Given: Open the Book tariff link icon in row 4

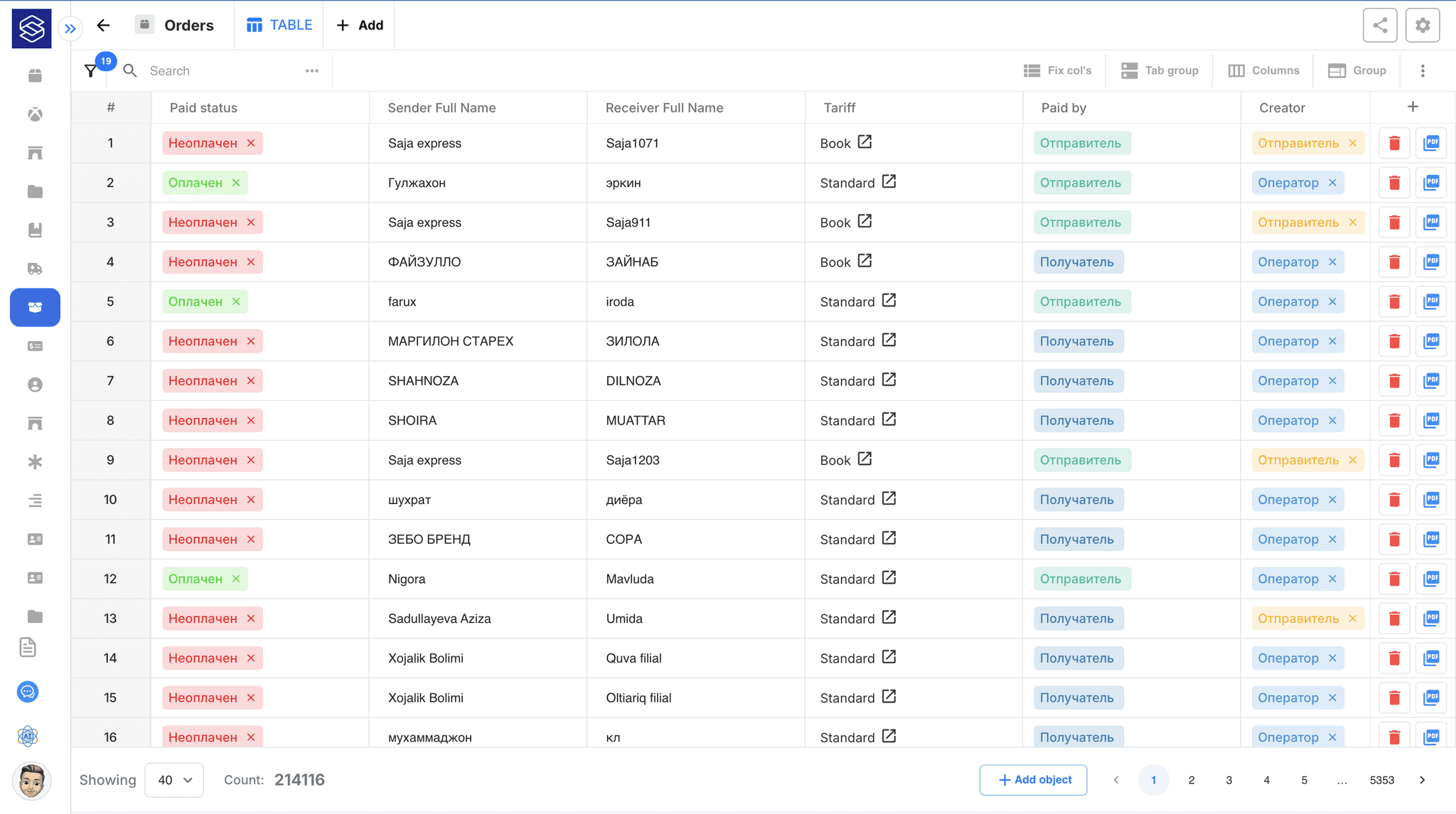Looking at the screenshot, I should (864, 261).
